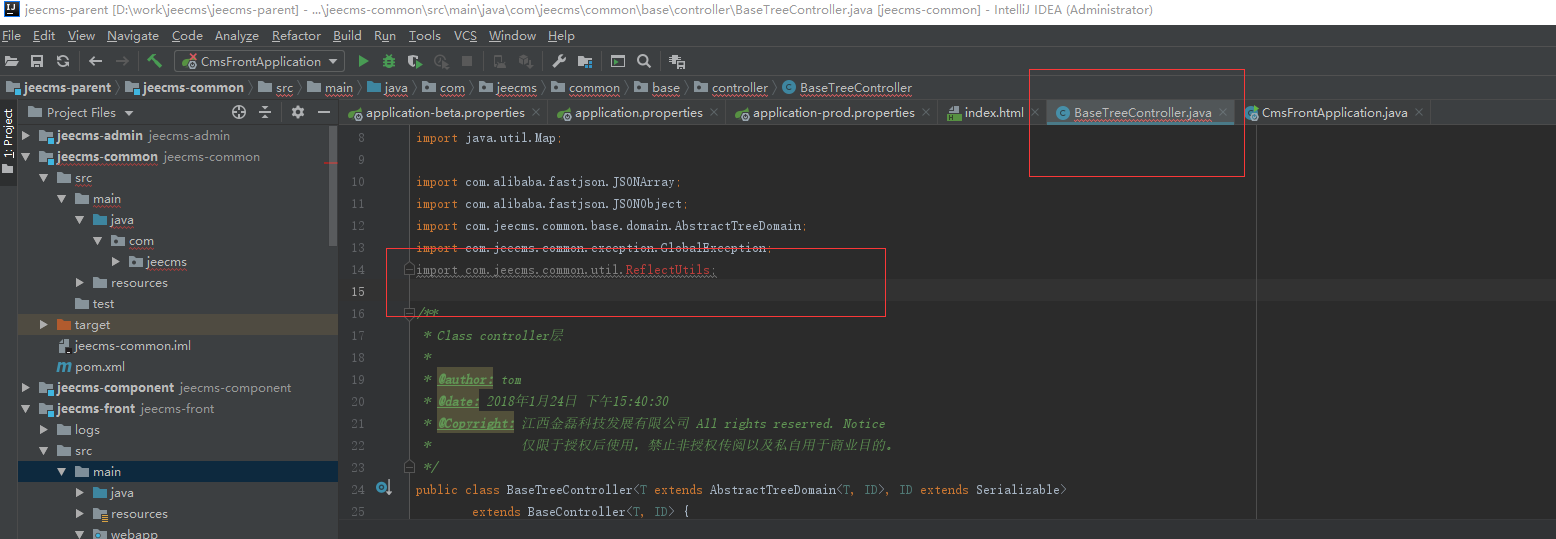Click the Synchronize refresh icon

click(63, 62)
